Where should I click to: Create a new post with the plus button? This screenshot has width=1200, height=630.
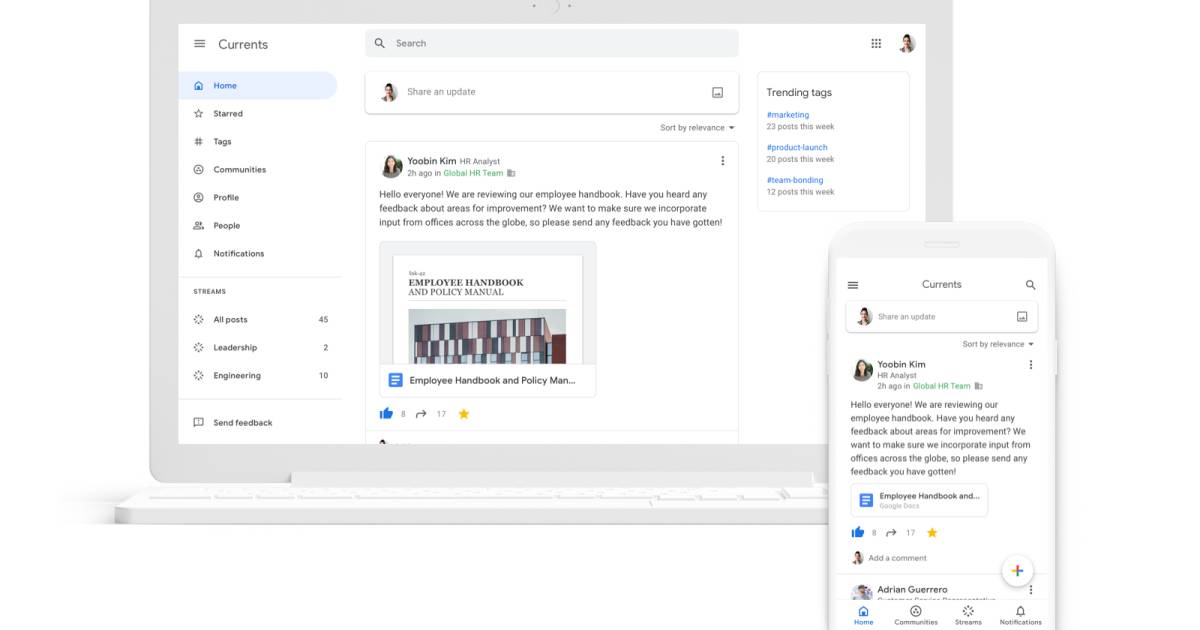[1017, 571]
